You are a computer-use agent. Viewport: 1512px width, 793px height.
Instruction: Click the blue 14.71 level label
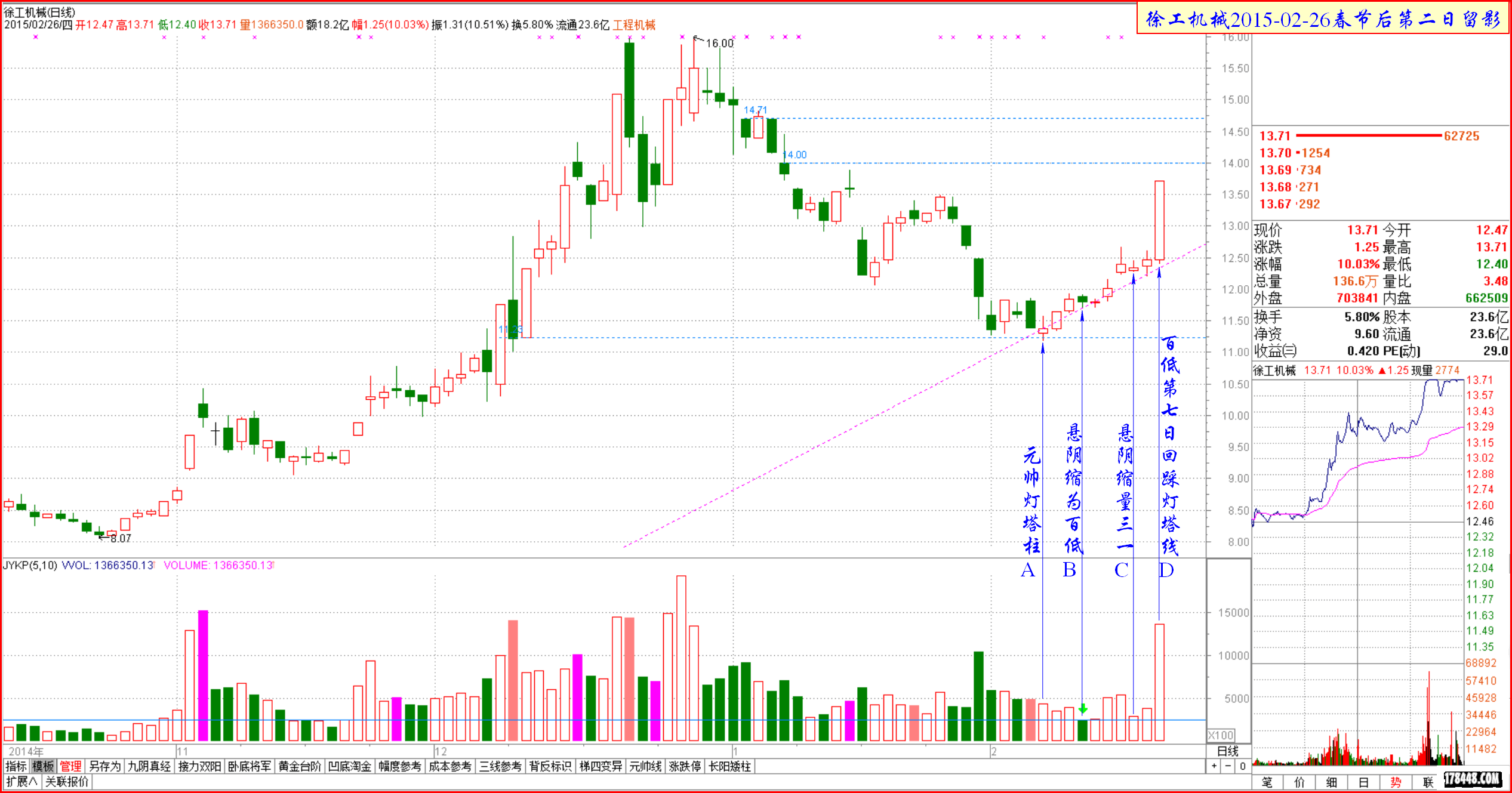coord(755,110)
